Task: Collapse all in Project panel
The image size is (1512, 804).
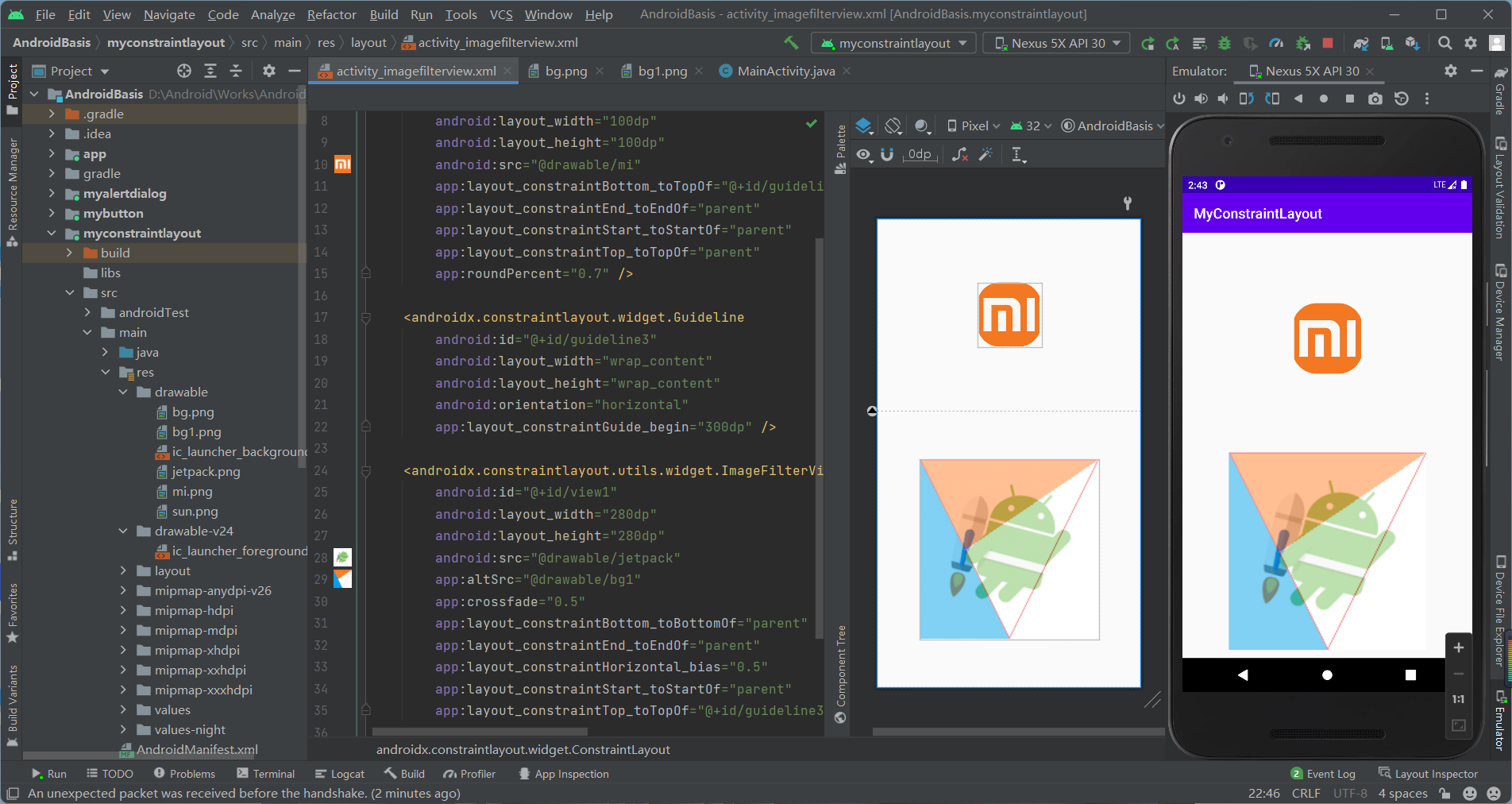Action: pos(236,71)
